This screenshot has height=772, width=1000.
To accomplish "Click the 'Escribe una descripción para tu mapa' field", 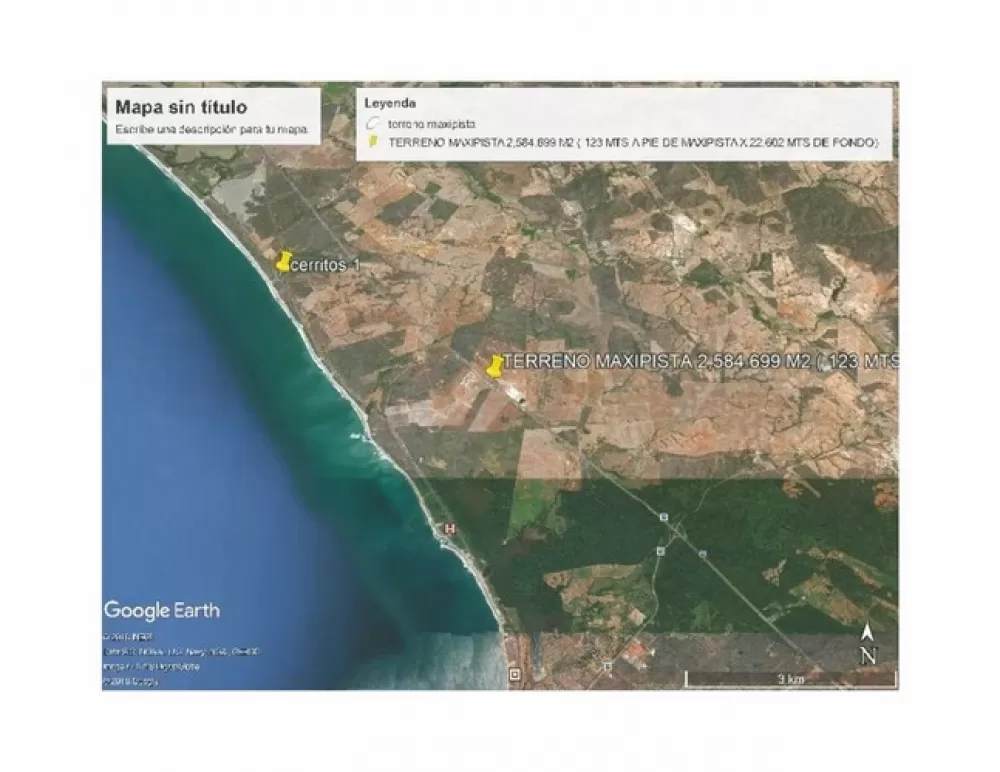I will (212, 129).
